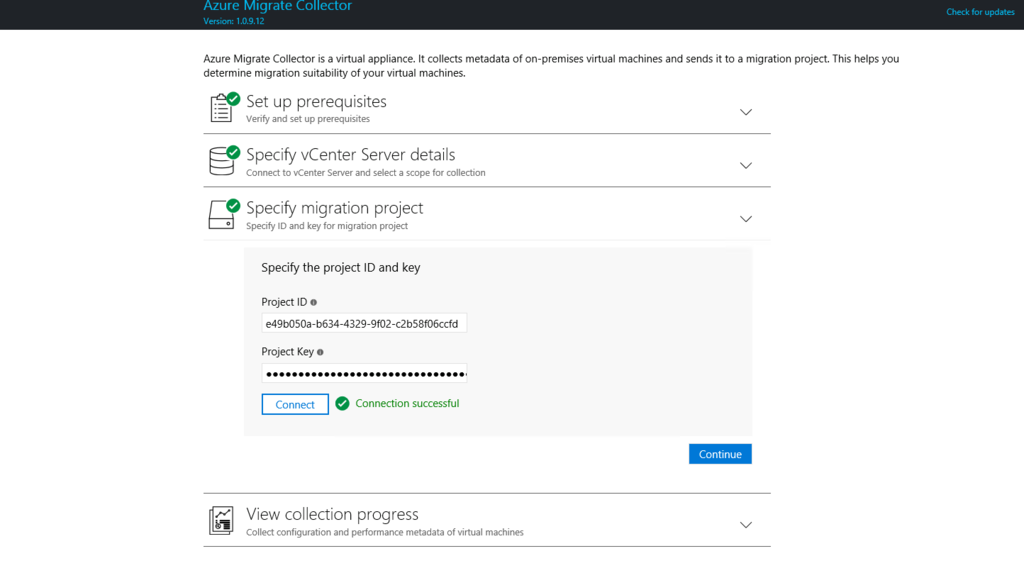Click 'Specify ID and key for migration project' subtitle

click(327, 226)
